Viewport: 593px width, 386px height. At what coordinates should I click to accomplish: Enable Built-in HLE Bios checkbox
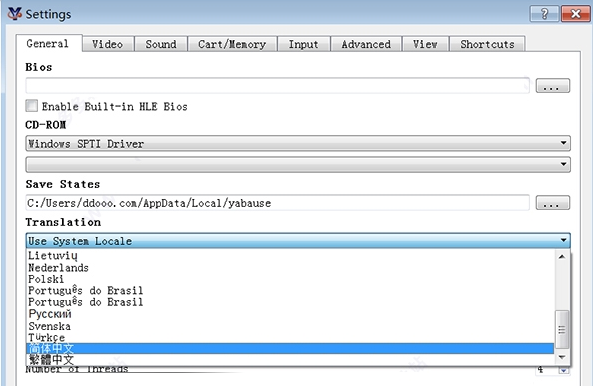tap(32, 106)
